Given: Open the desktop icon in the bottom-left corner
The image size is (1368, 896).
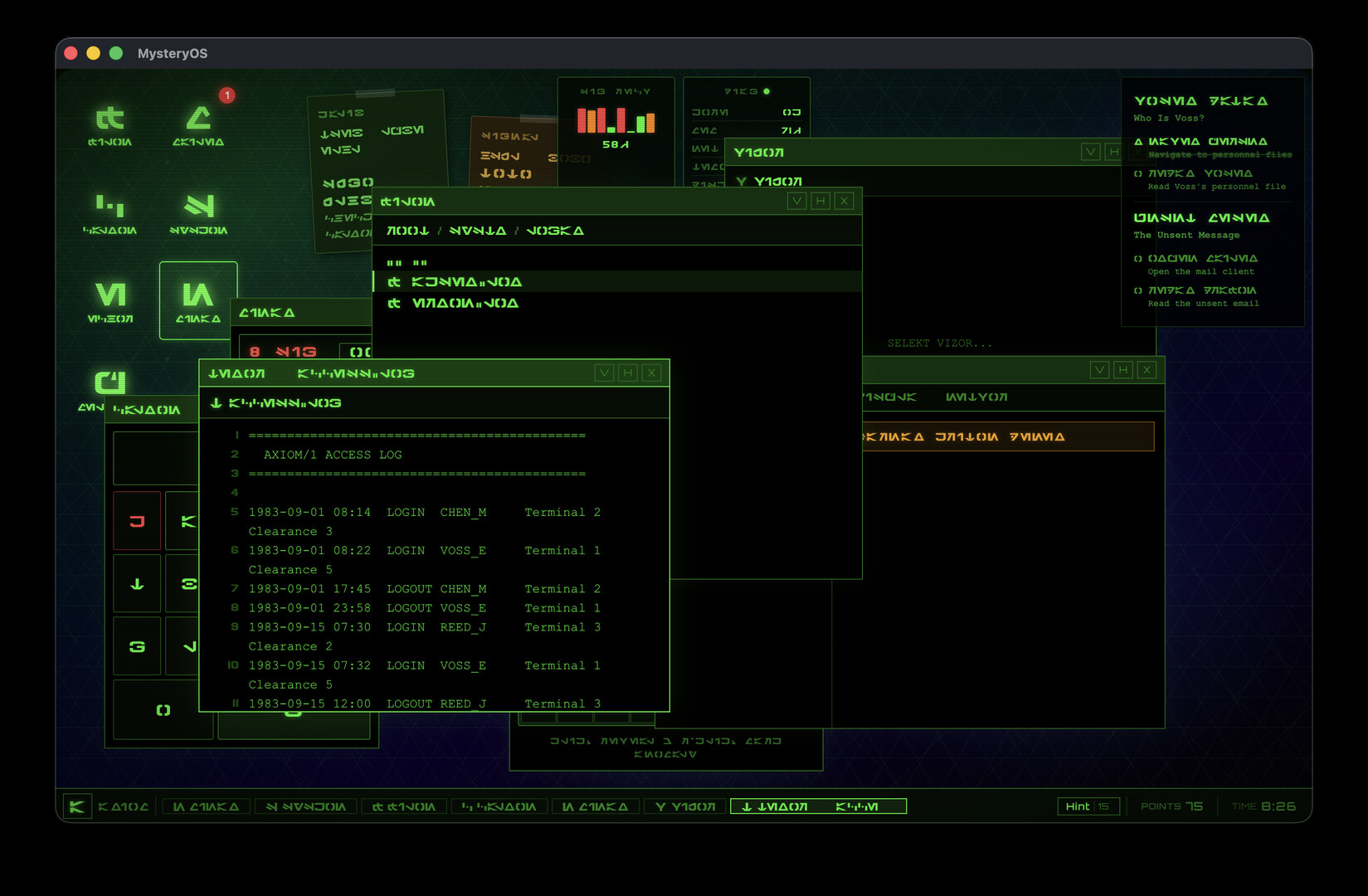Looking at the screenshot, I should [109, 384].
